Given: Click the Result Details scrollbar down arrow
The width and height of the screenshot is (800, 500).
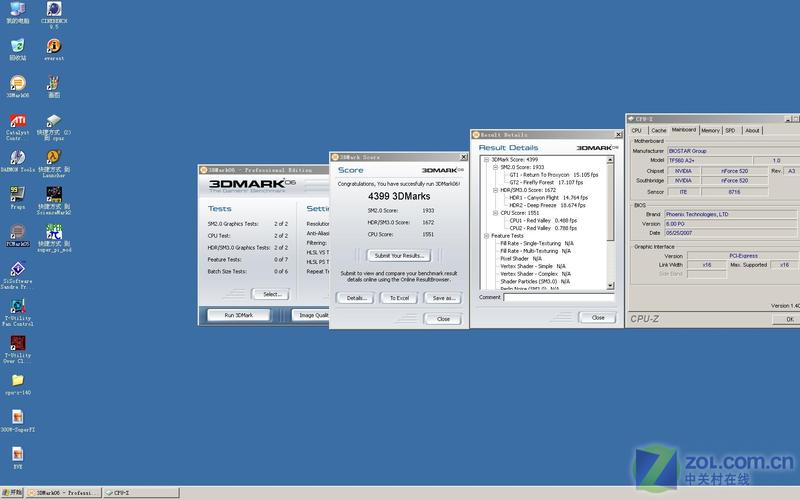Looking at the screenshot, I should (610, 286).
